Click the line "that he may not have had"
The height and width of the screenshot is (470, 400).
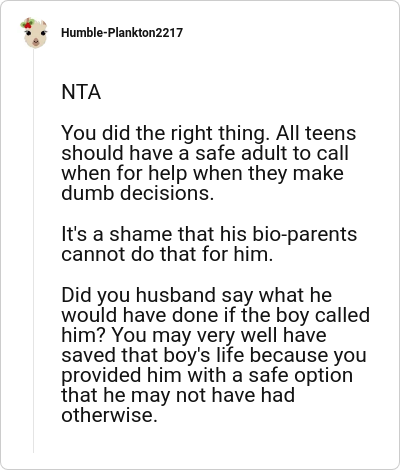[x=178, y=395]
